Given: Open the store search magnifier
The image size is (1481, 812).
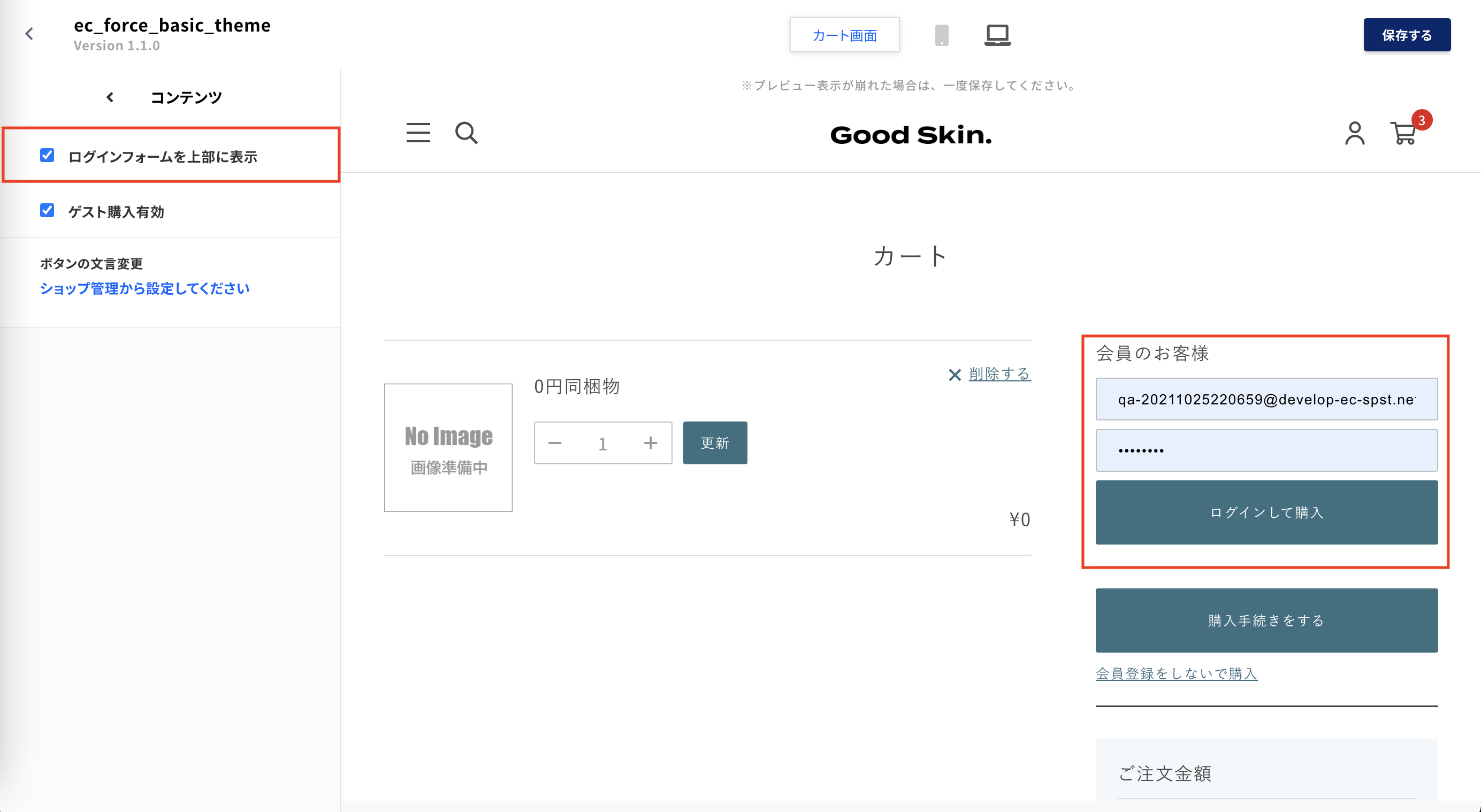Looking at the screenshot, I should coord(466,133).
